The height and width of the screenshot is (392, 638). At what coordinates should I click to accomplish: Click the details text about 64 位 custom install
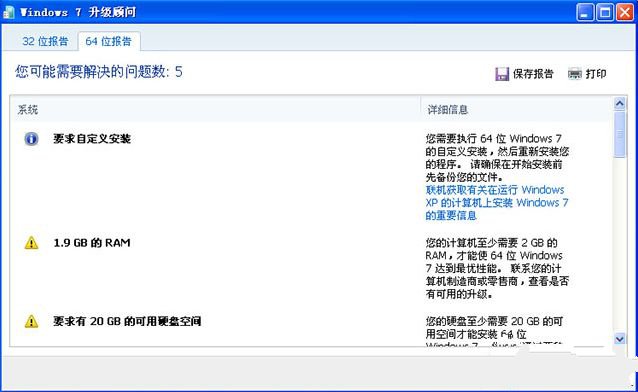click(x=497, y=158)
